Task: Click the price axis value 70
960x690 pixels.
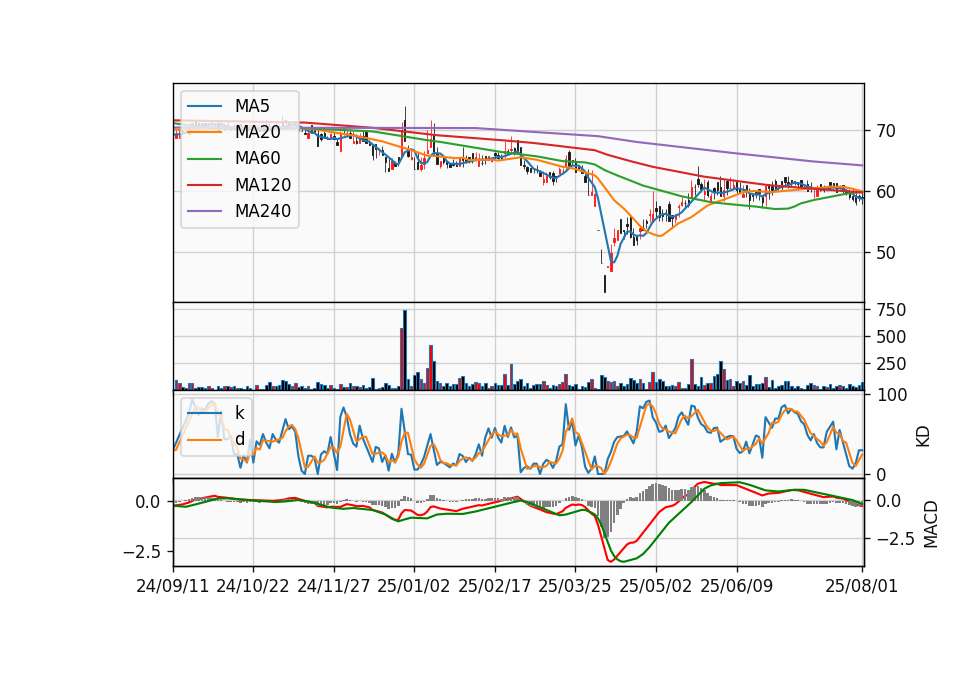Action: [x=885, y=131]
